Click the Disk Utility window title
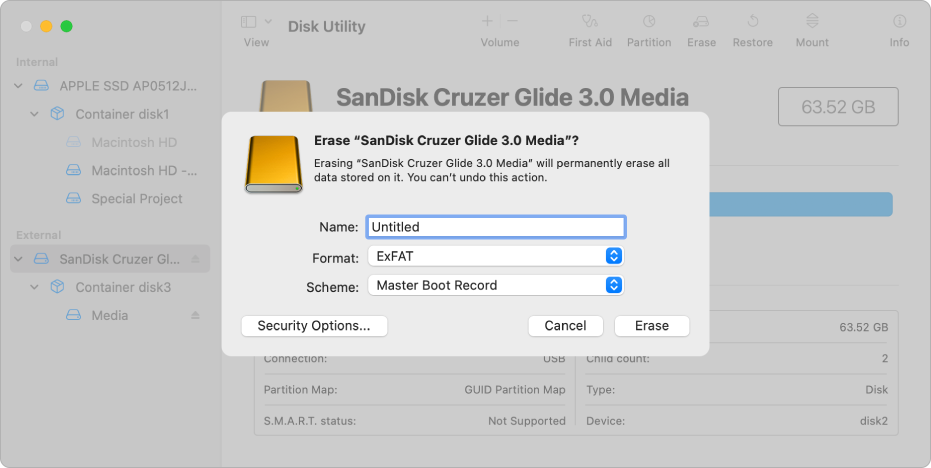Viewport: 931px width, 468px height. click(327, 27)
